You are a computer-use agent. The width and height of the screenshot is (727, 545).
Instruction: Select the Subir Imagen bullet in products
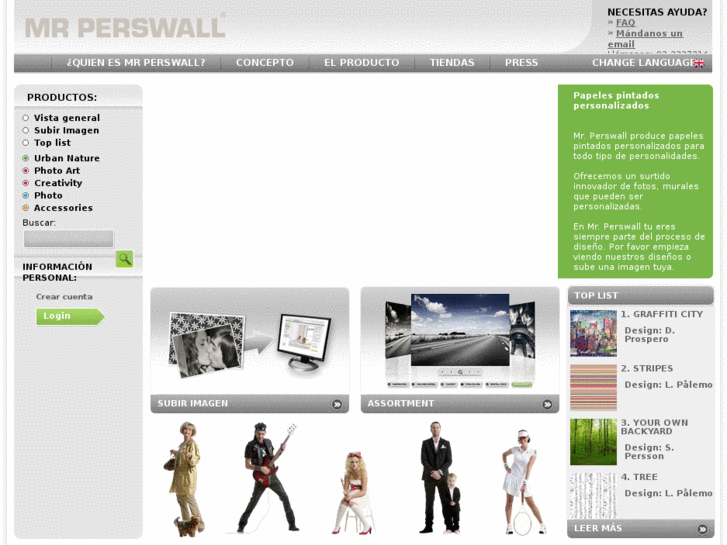click(x=26, y=130)
